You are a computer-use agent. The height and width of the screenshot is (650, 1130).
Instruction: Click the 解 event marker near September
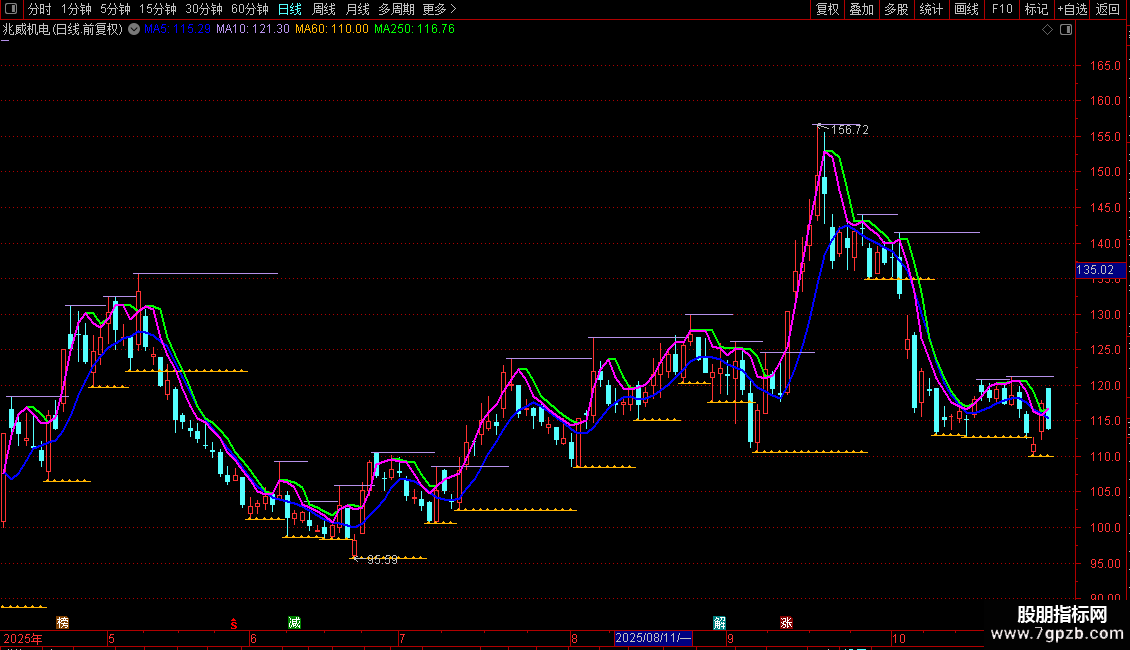pos(719,622)
